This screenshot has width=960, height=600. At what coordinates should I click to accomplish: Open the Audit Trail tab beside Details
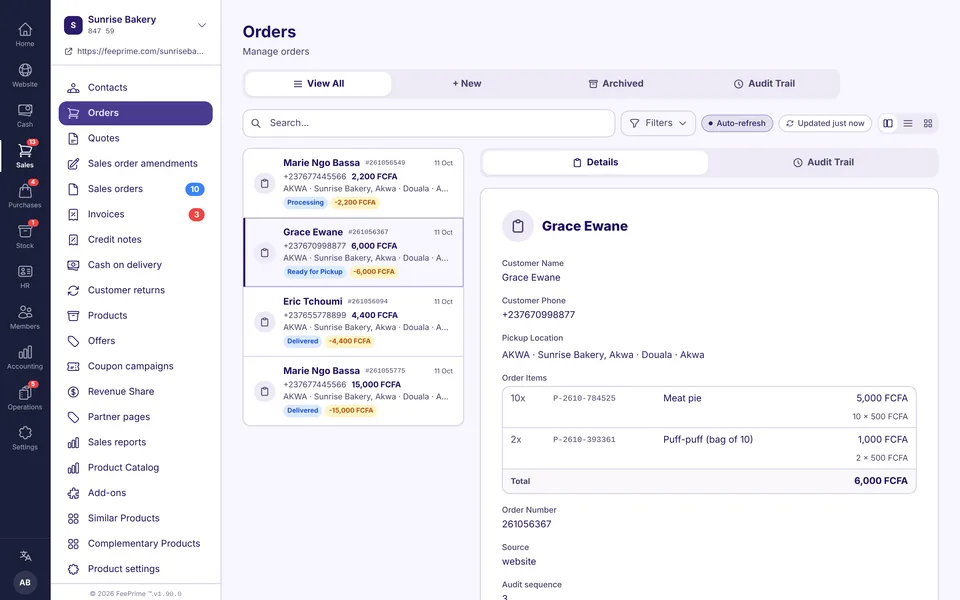click(823, 162)
